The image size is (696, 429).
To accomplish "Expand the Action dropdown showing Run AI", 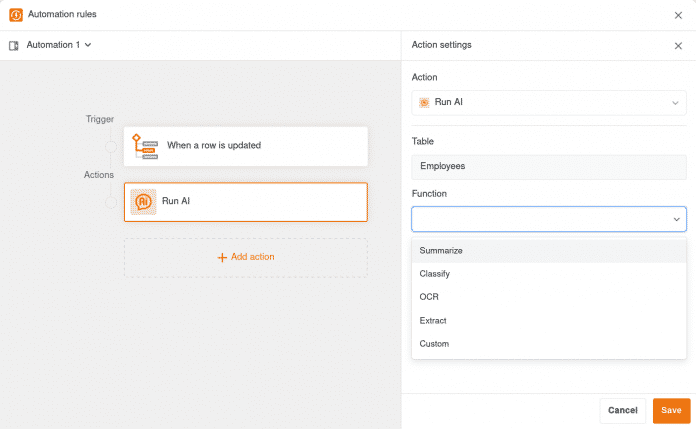I will [675, 102].
